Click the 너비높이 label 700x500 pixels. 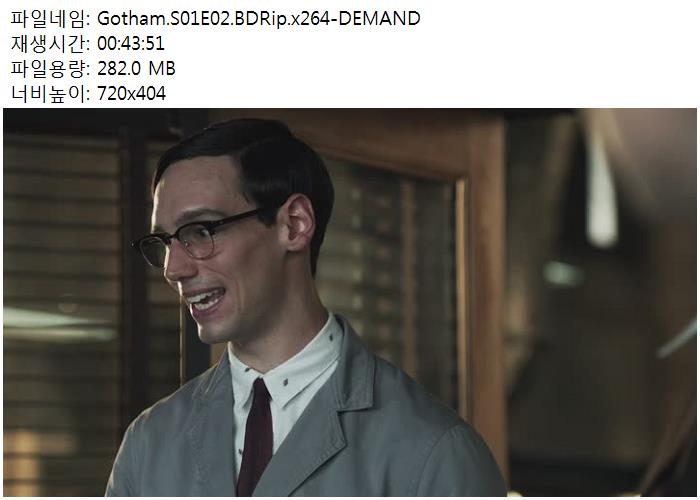pos(50,94)
